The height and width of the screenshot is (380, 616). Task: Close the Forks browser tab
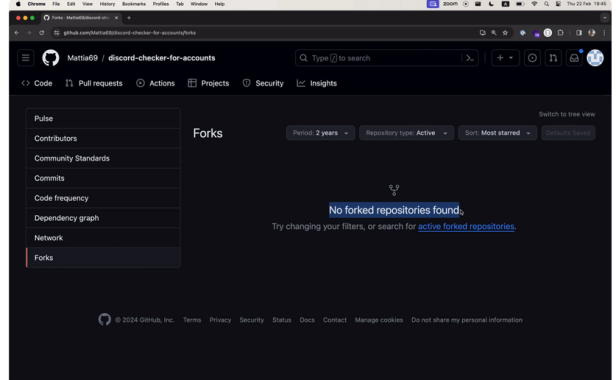tap(116, 18)
